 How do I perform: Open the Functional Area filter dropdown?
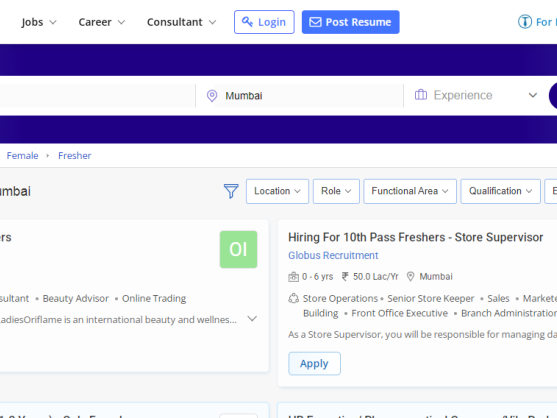[x=410, y=191]
